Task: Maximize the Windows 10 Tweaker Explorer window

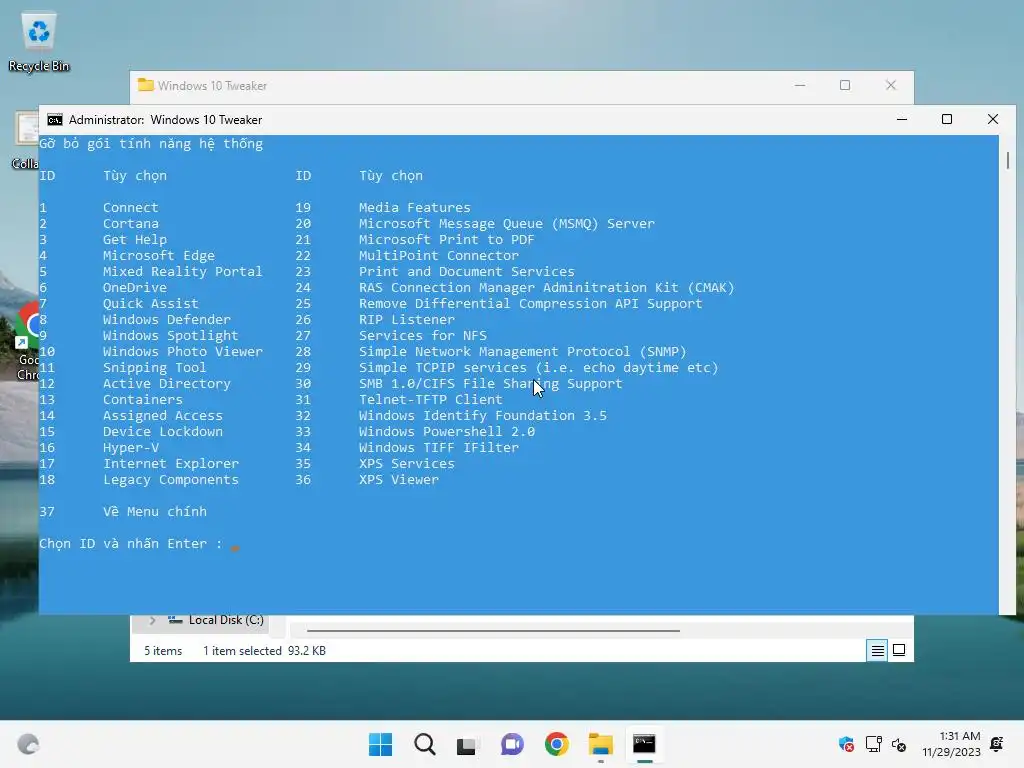Action: [845, 86]
